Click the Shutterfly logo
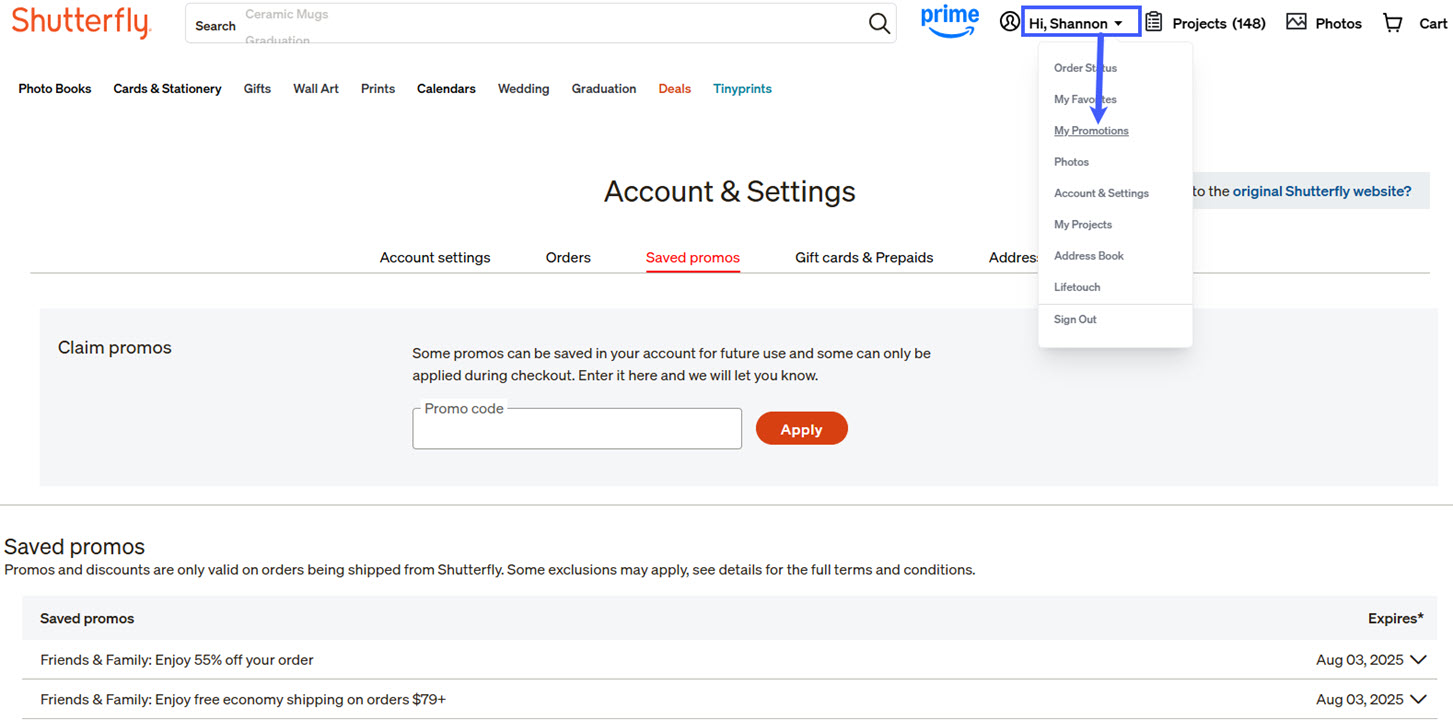 pyautogui.click(x=81, y=23)
